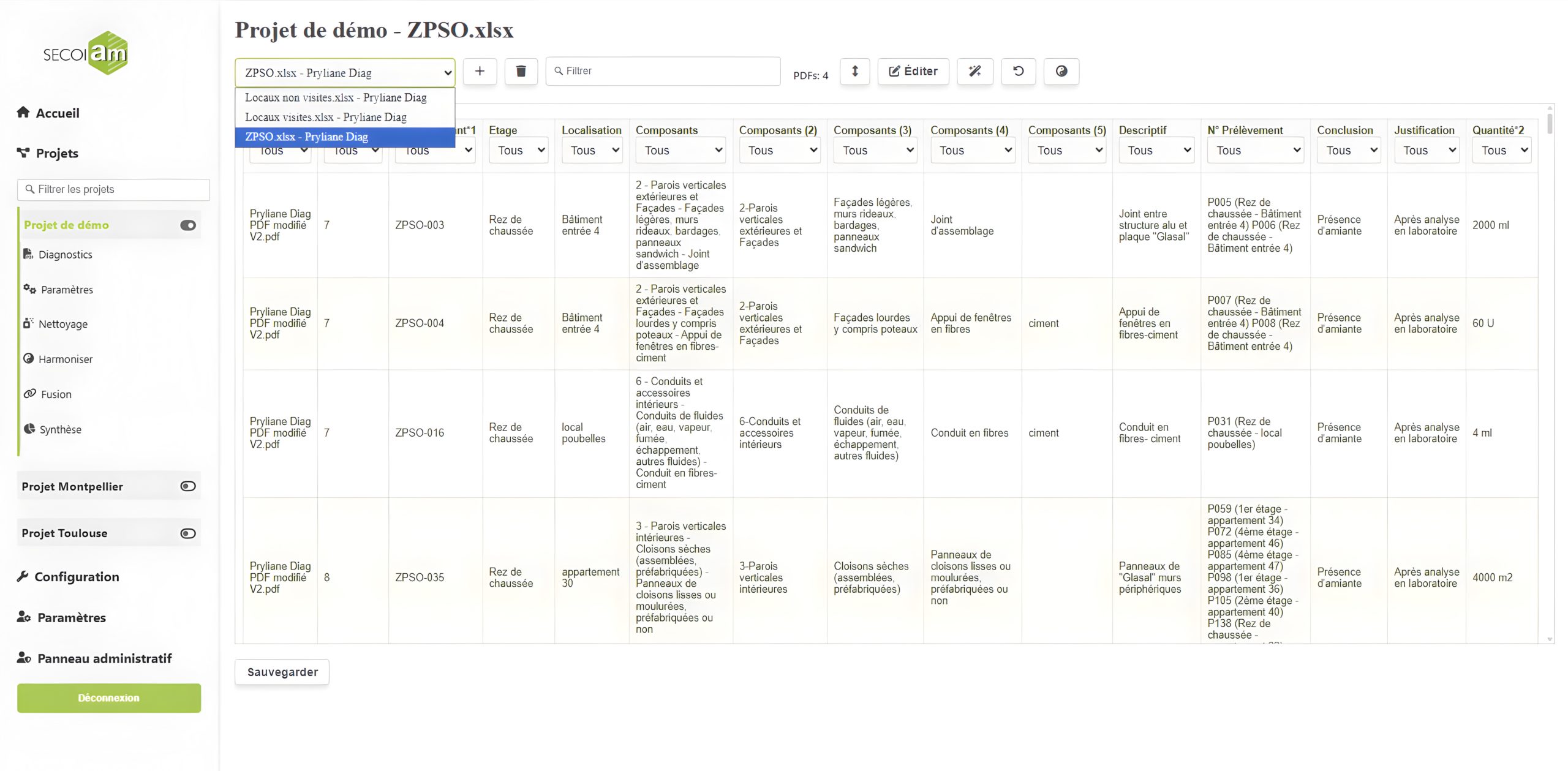Toggle the Projet Toulouse switch

(x=188, y=533)
